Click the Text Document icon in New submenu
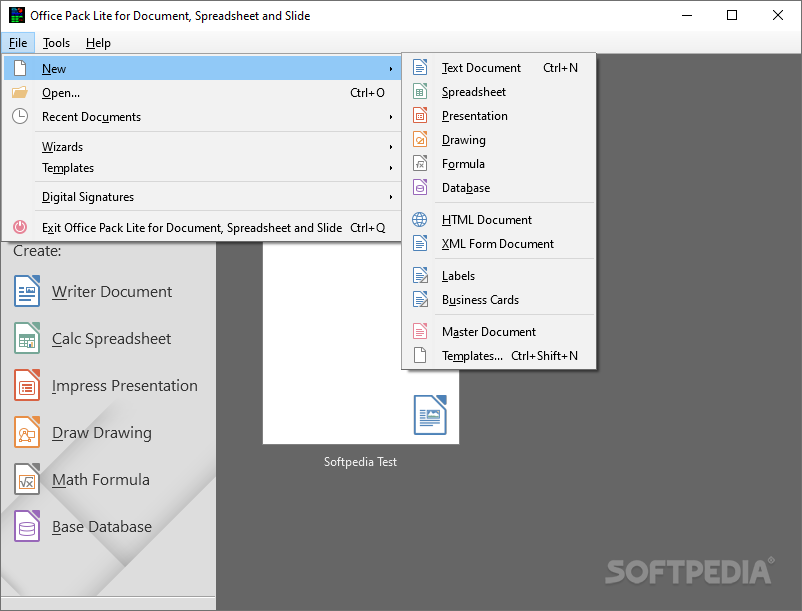Viewport: 802px width, 611px height. (x=420, y=67)
